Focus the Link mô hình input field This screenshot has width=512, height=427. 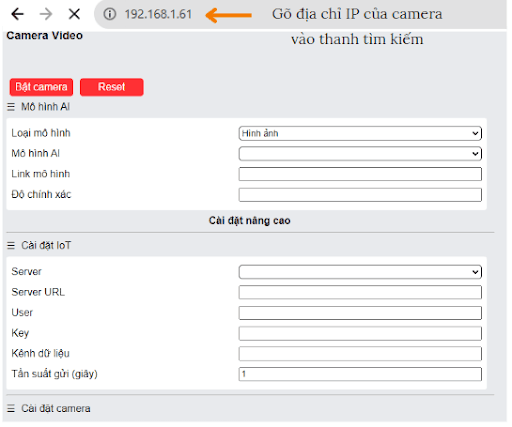(x=360, y=174)
